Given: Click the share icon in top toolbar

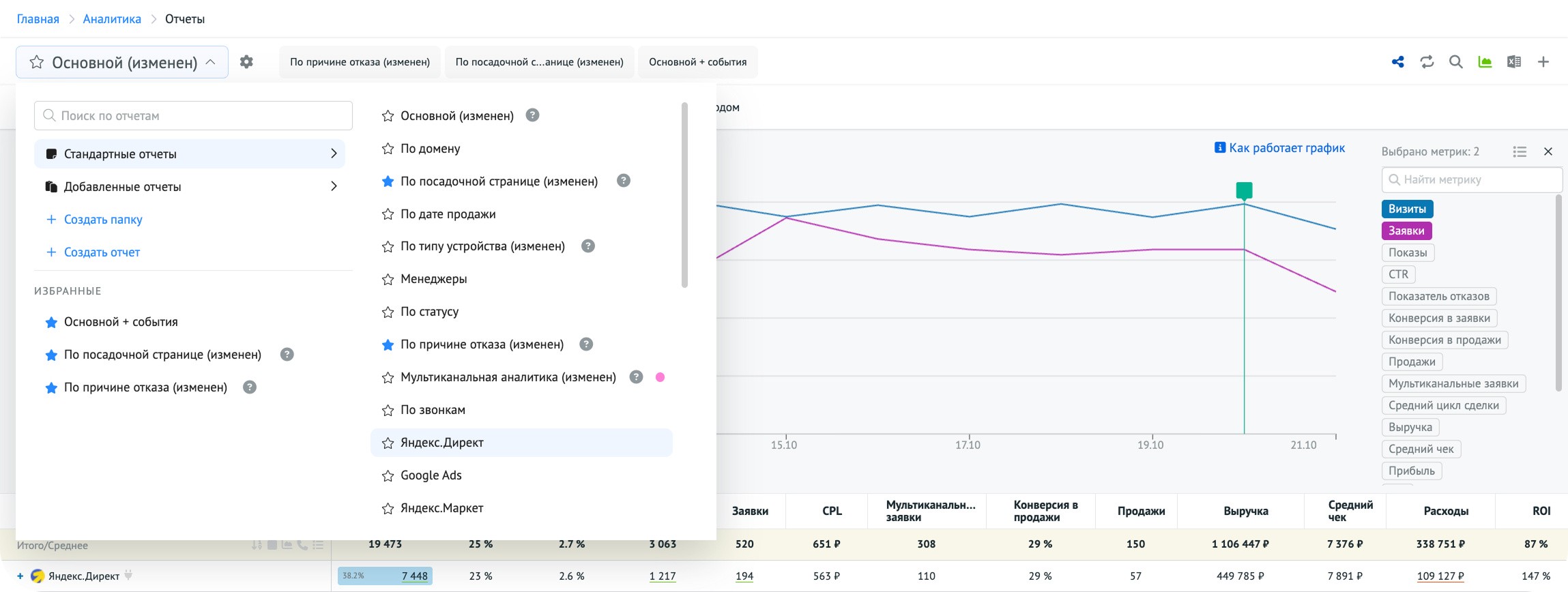Looking at the screenshot, I should pos(1397,62).
